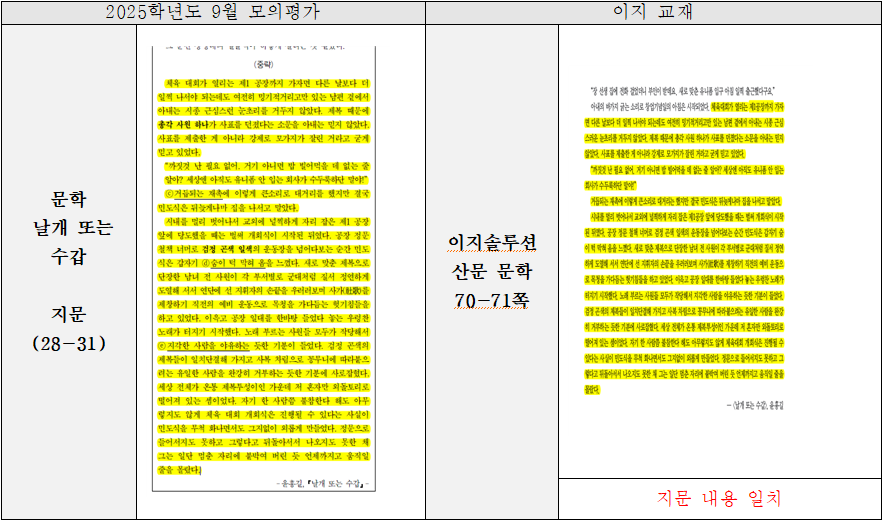Click the red '지문 내용 일치' text
882x520 pixels.
718,498
